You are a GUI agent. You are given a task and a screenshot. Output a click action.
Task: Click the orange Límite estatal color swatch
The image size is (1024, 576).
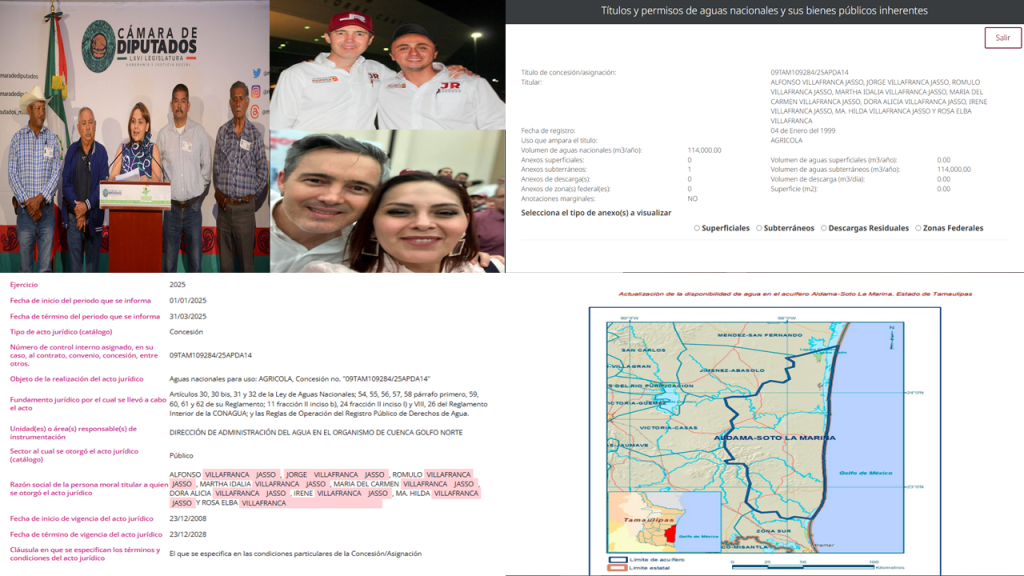(618, 568)
